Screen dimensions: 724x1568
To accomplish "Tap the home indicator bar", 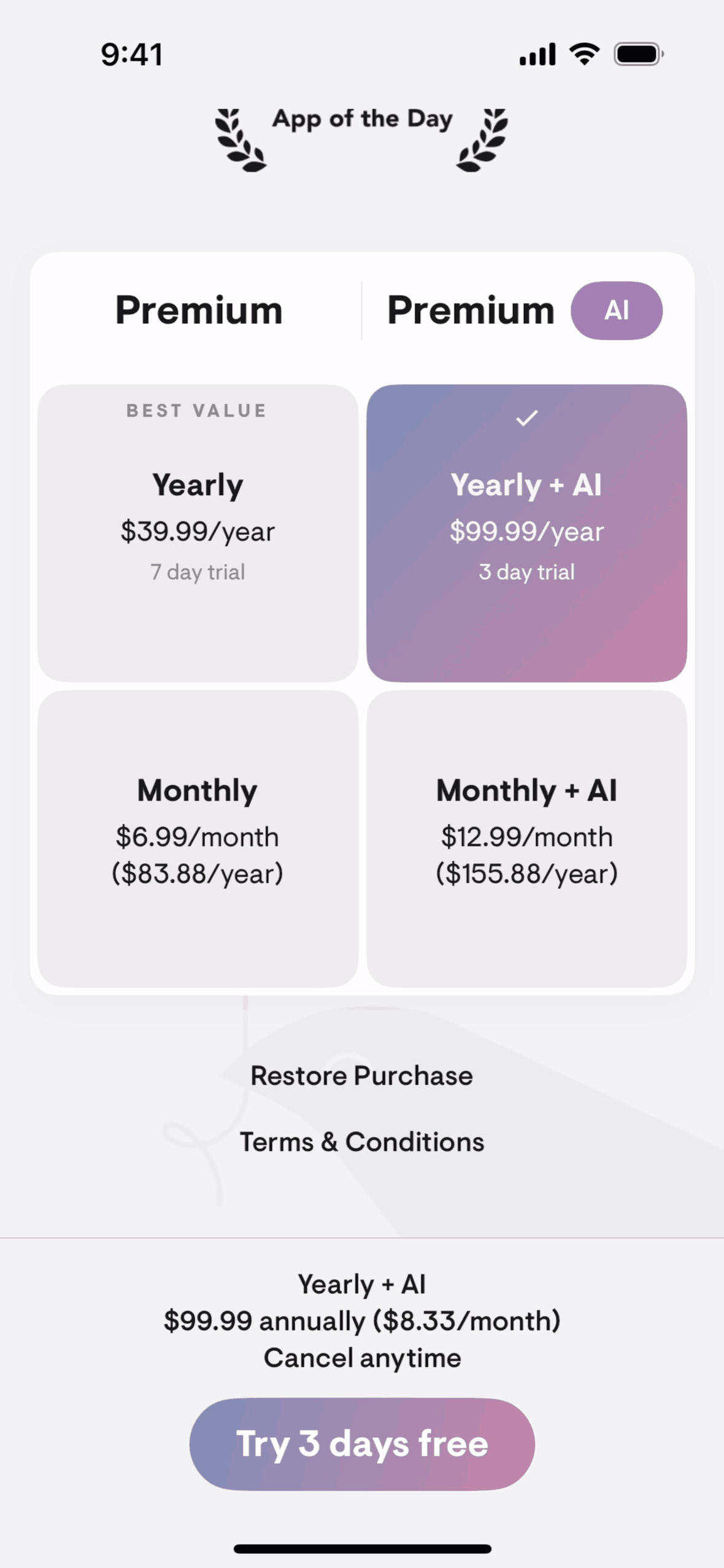I will pos(362,1549).
